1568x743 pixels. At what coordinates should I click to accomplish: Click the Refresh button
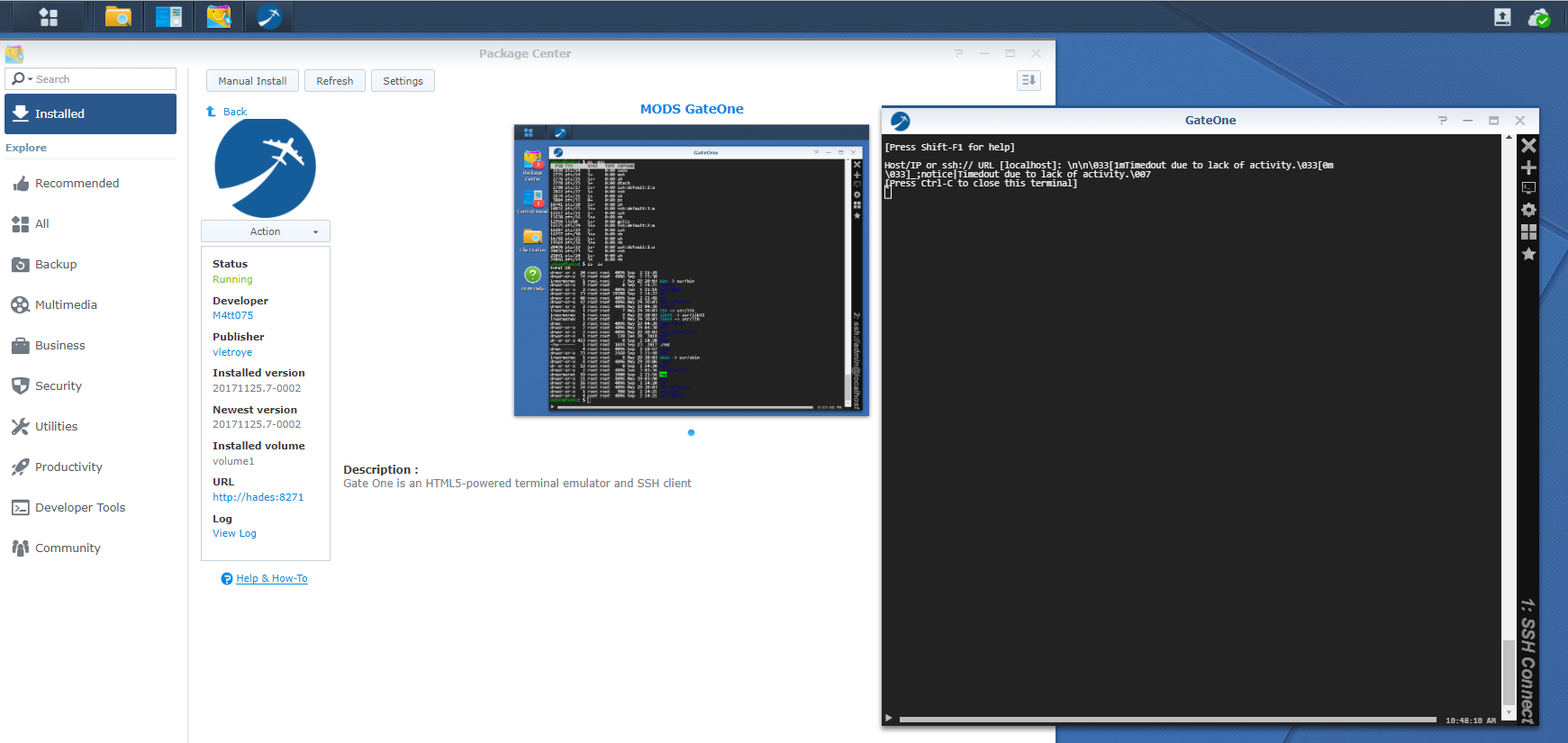(334, 81)
